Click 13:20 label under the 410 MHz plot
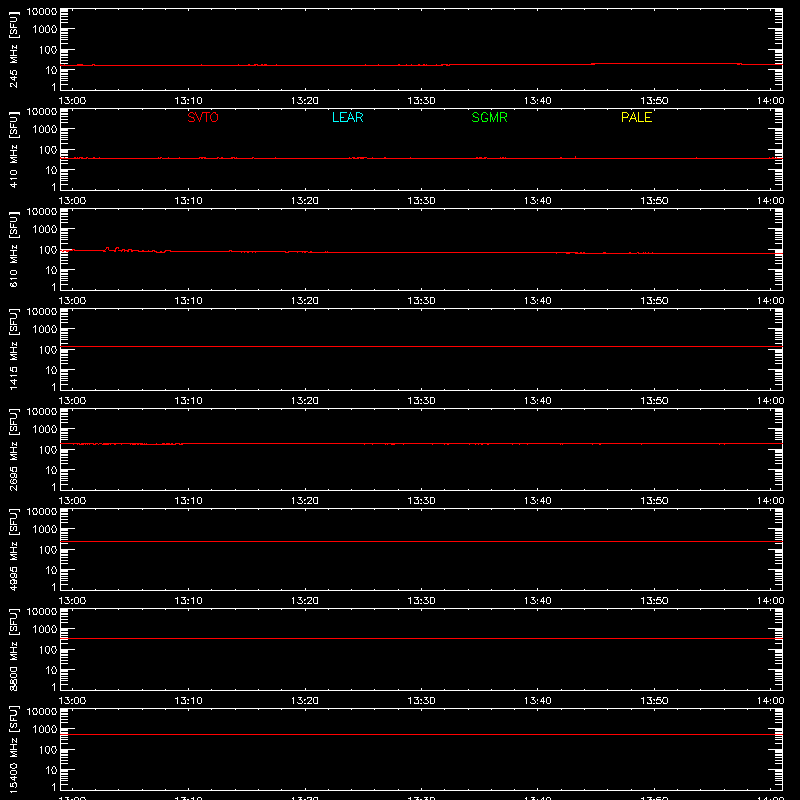Viewport: 800px width, 800px height. (x=305, y=201)
